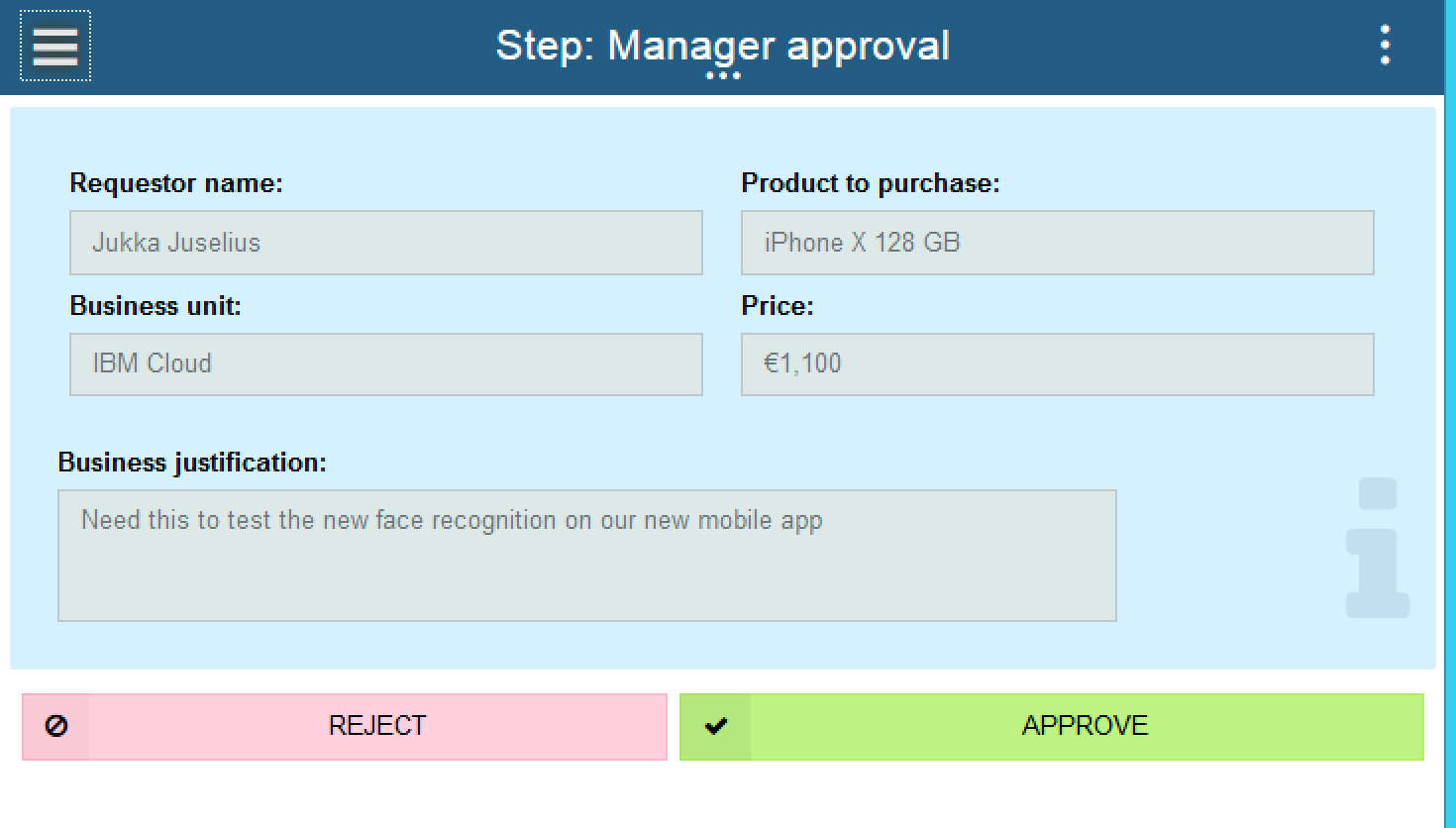Click the Jukka Juselius requestor field
Image resolution: width=1456 pixels, height=828 pixels.
pos(384,243)
